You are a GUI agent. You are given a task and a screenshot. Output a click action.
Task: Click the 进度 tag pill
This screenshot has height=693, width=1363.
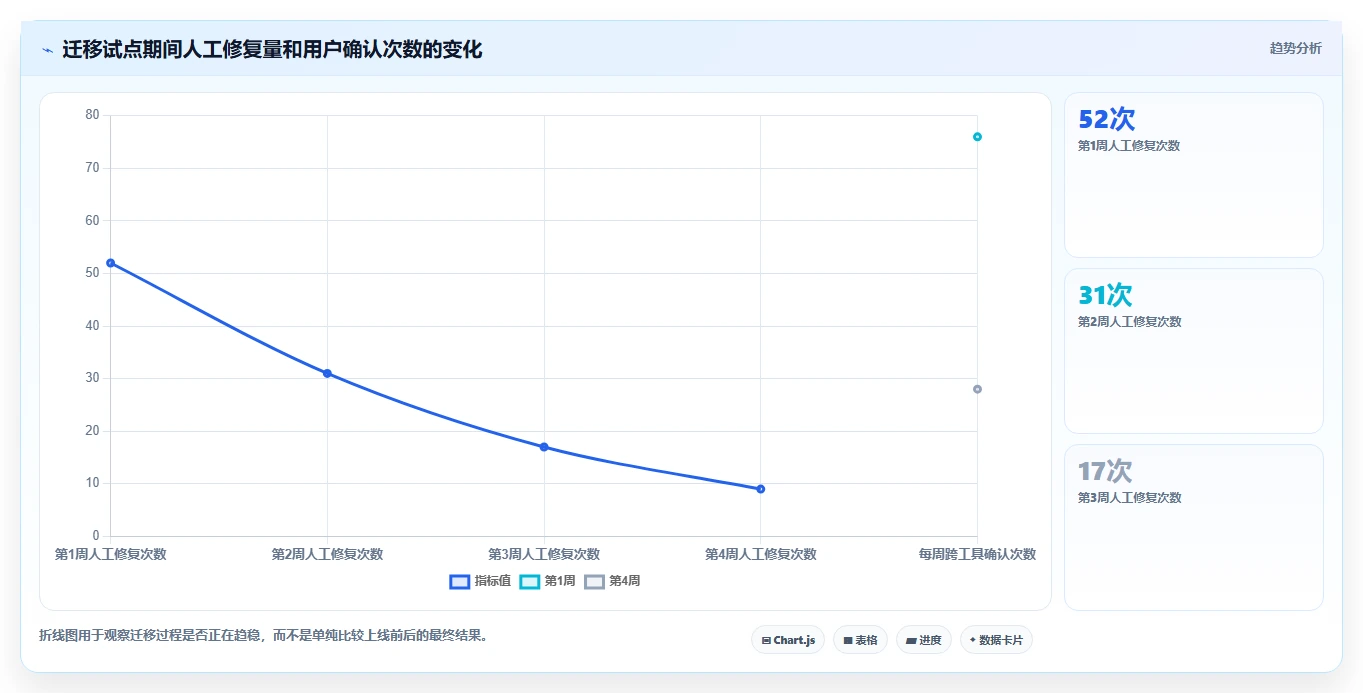(924, 640)
